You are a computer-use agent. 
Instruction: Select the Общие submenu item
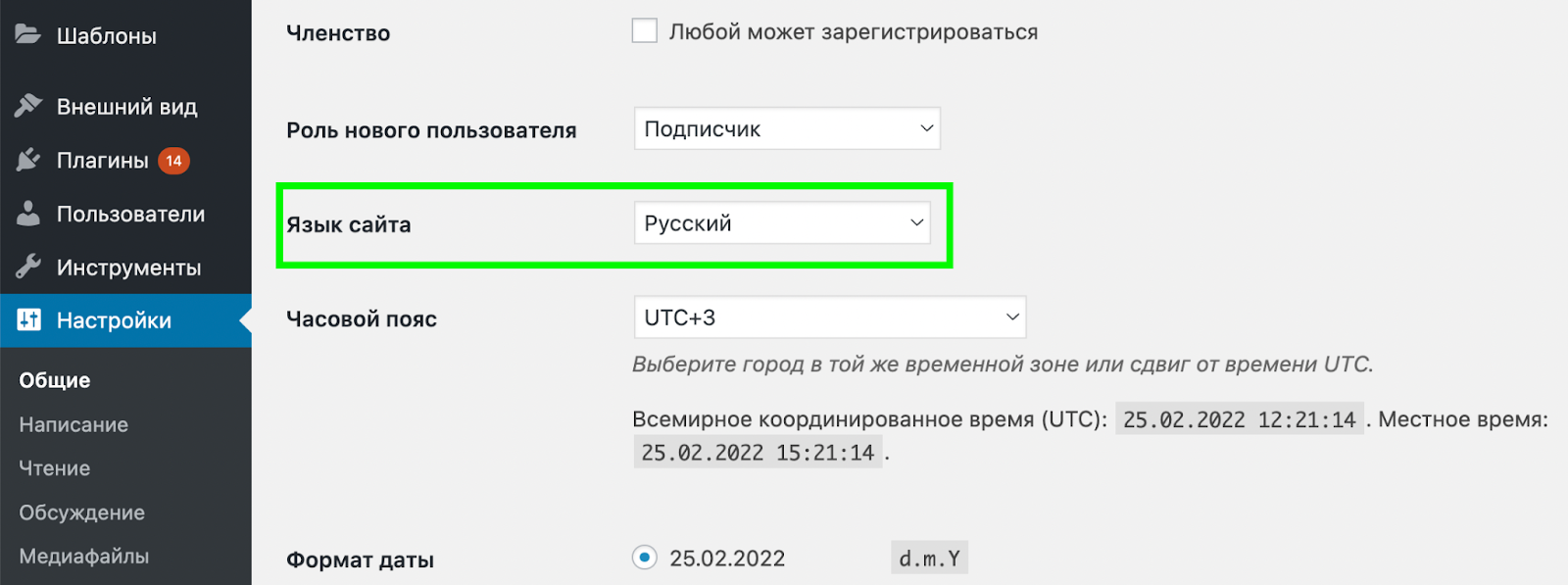tap(55, 380)
